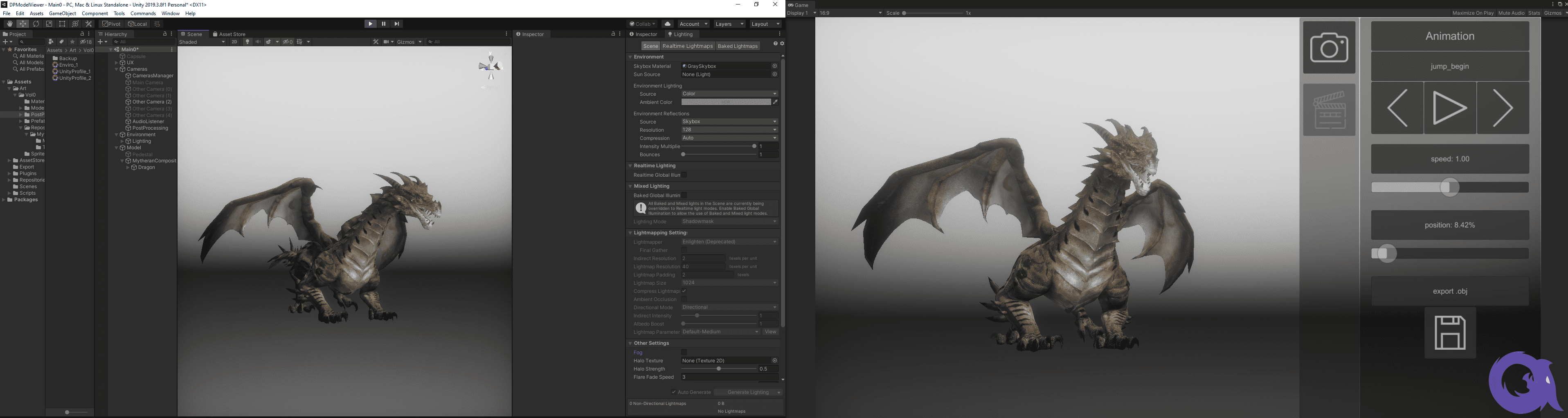Toggle scene audio speaker icon

coord(258,42)
